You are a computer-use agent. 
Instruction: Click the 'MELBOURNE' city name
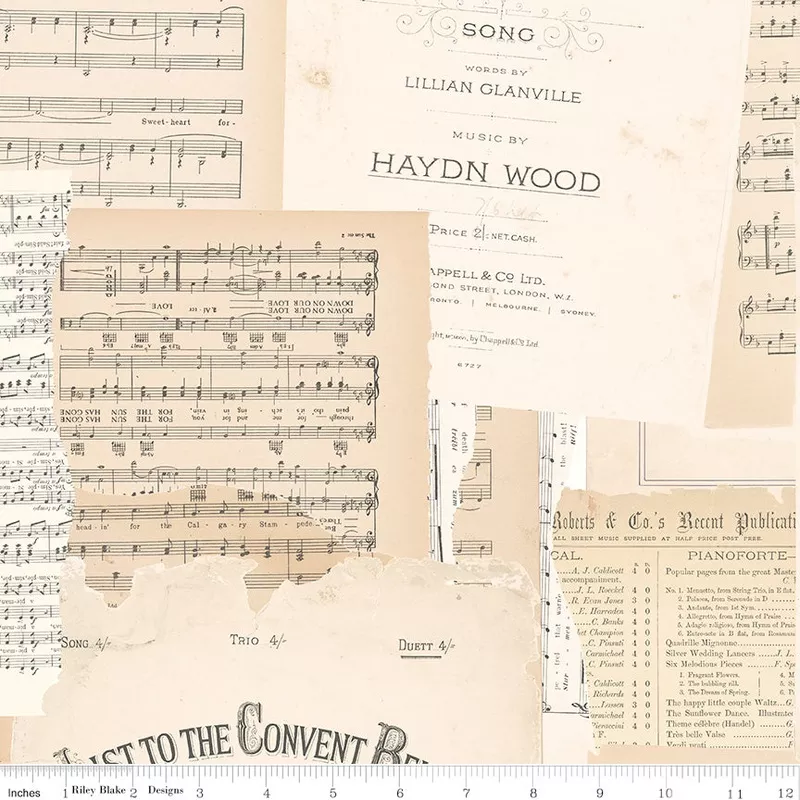[x=512, y=306]
